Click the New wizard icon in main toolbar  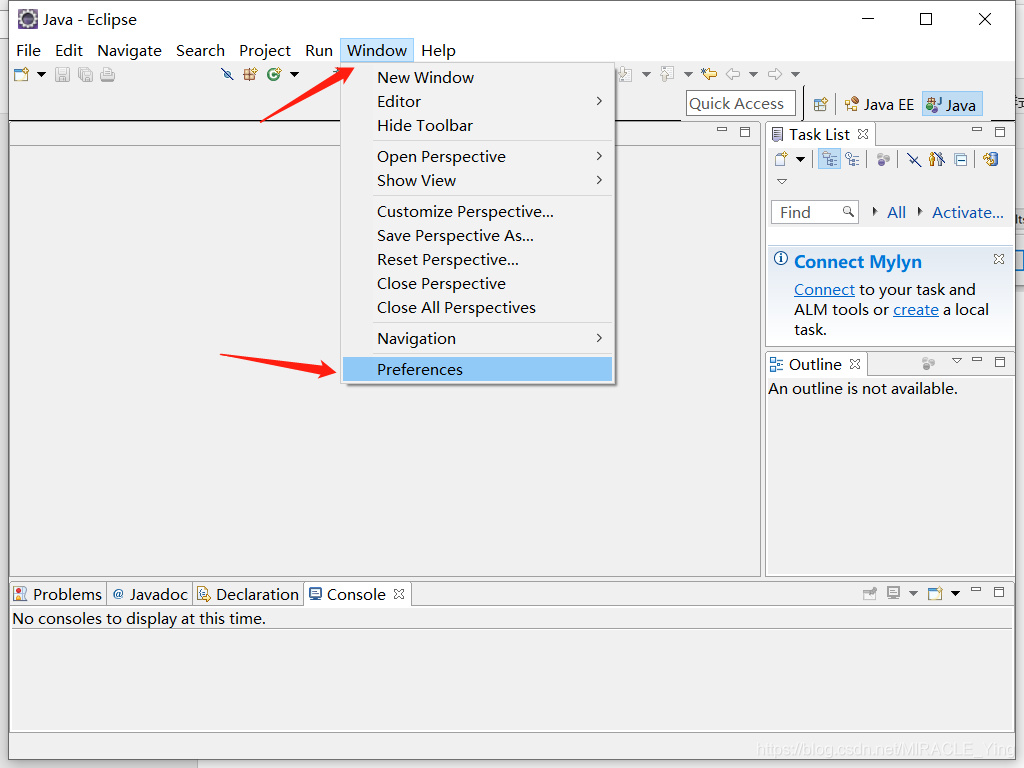[22, 74]
